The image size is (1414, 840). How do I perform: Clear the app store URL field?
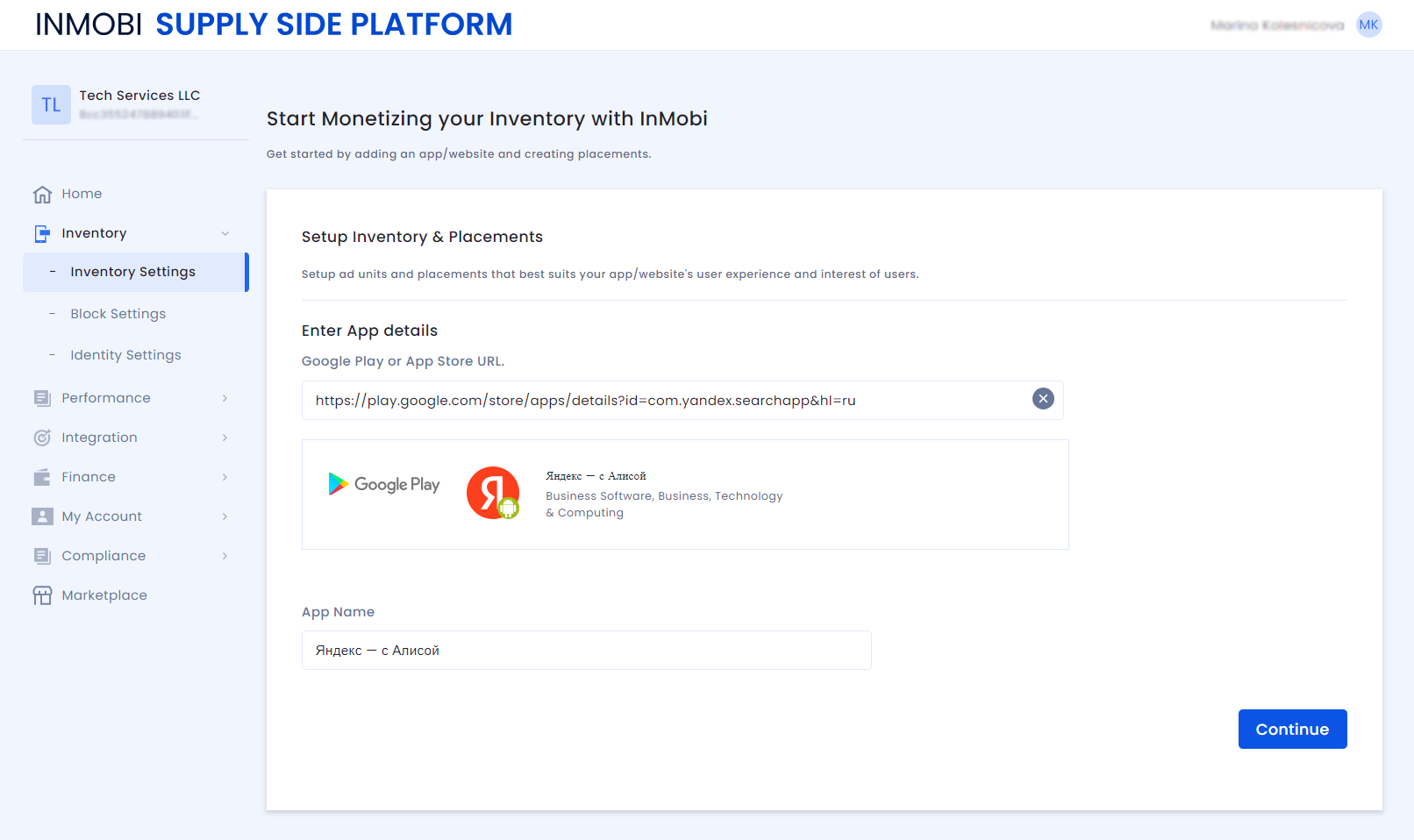pos(1043,399)
